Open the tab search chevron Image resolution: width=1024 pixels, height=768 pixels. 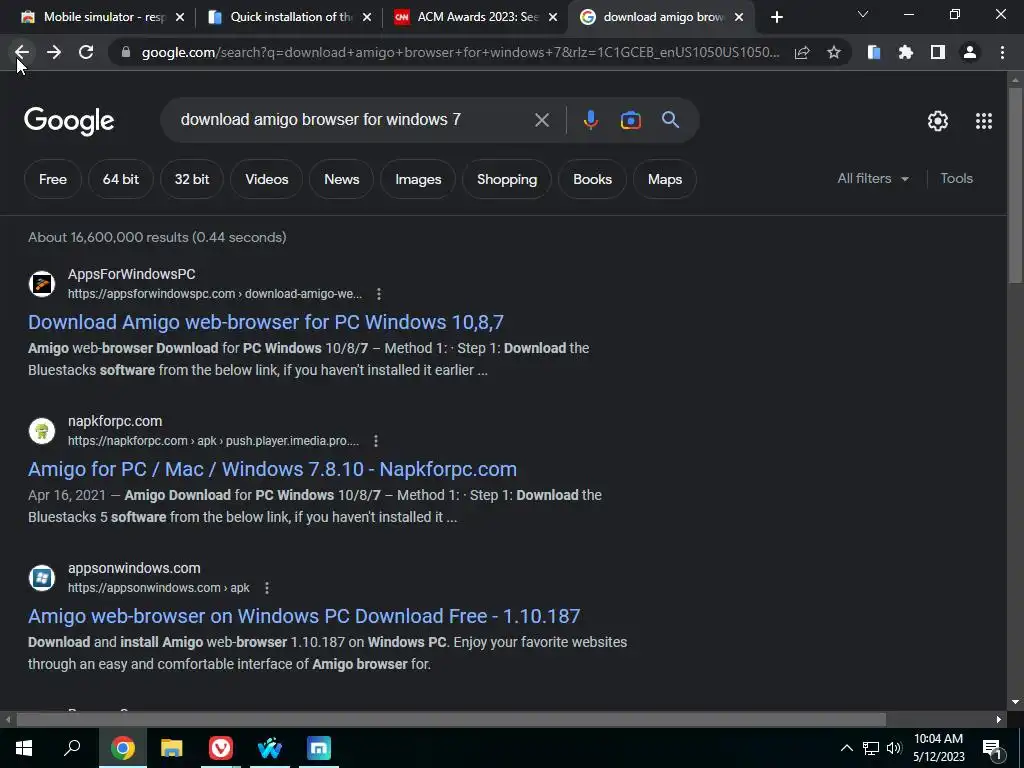(x=863, y=14)
